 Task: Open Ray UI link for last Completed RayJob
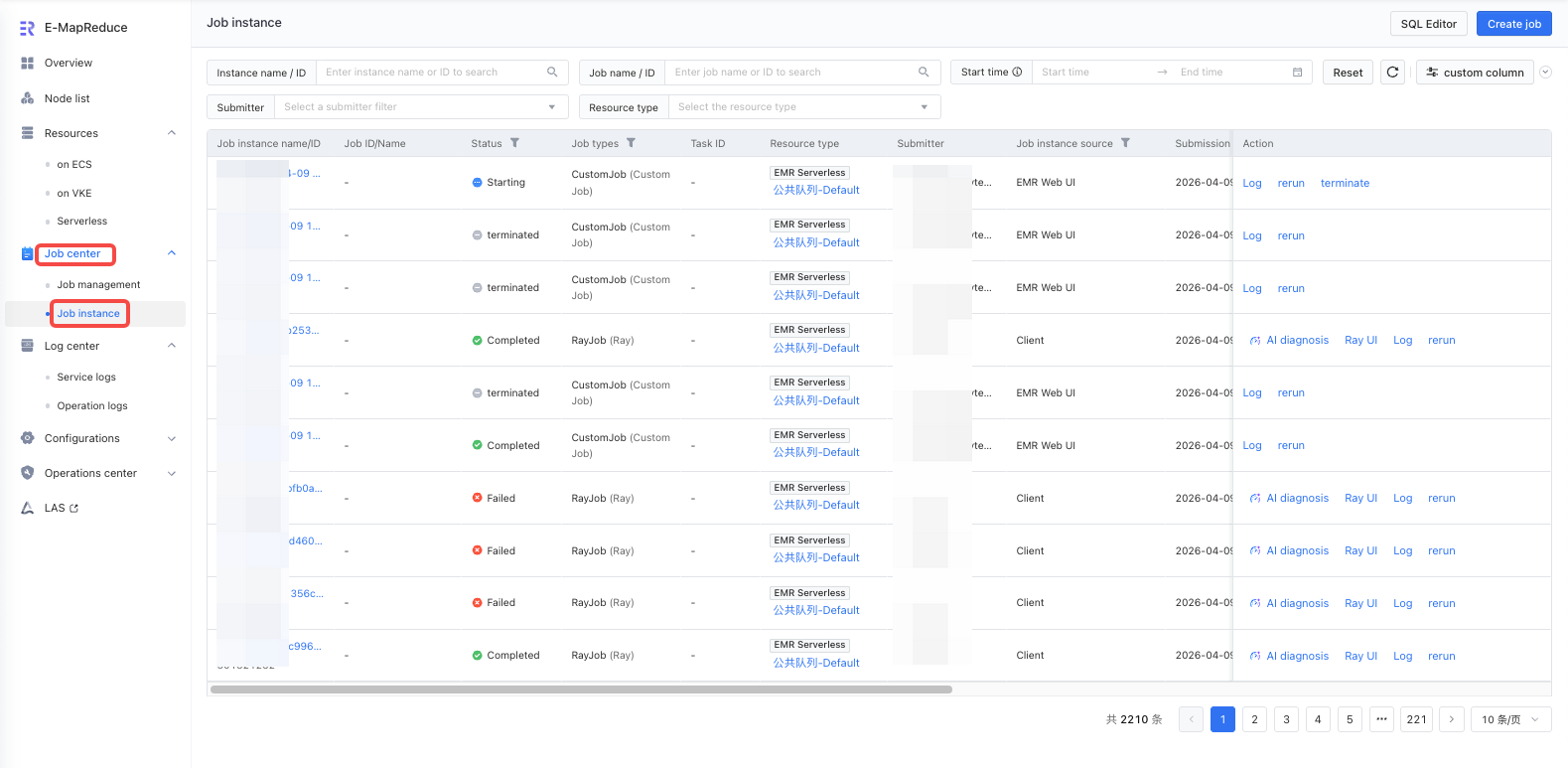point(1360,656)
